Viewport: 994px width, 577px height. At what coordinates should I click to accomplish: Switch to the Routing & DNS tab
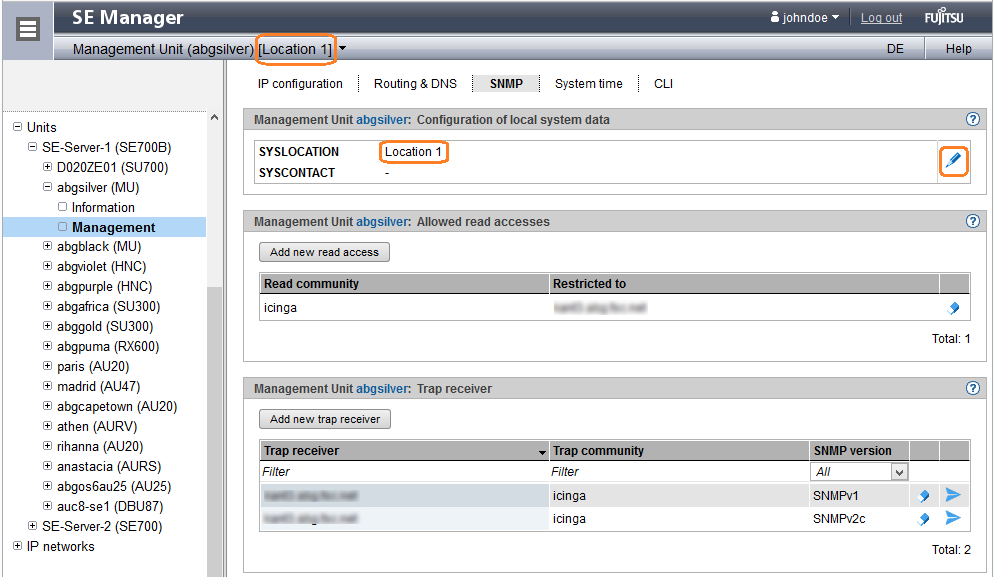(415, 84)
